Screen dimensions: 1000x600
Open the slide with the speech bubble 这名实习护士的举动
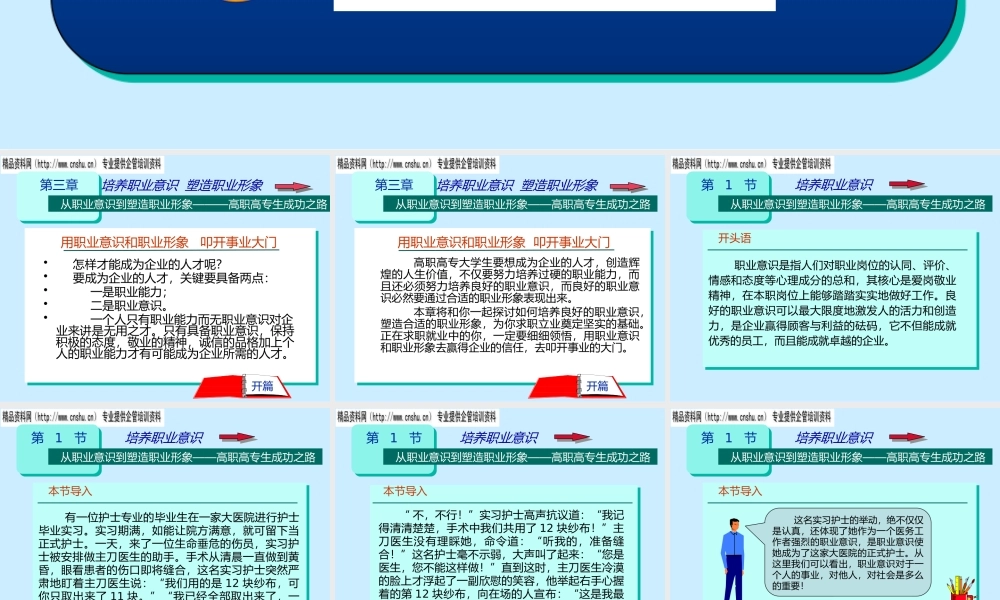[x=835, y=504]
